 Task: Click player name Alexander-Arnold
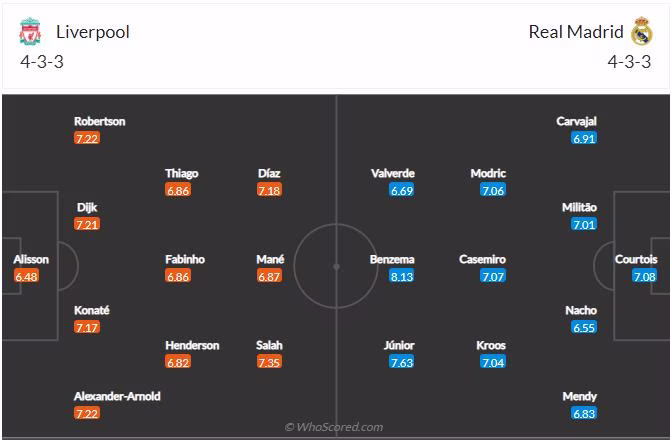click(x=117, y=396)
